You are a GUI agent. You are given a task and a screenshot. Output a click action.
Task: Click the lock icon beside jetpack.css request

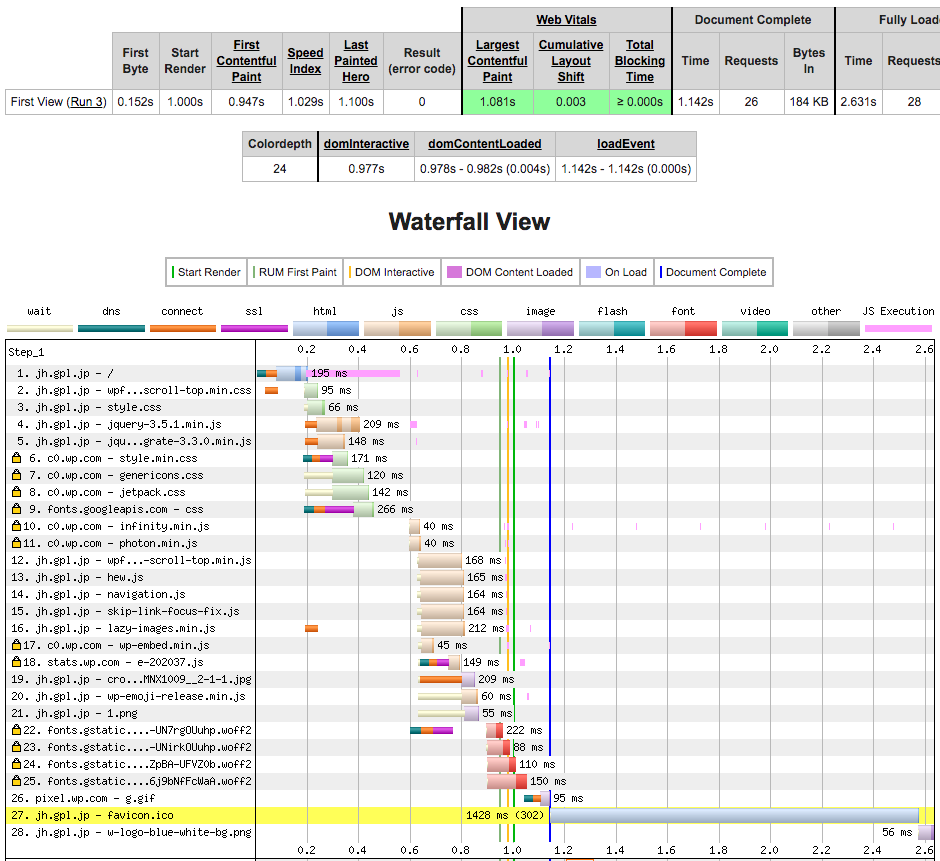[16, 493]
